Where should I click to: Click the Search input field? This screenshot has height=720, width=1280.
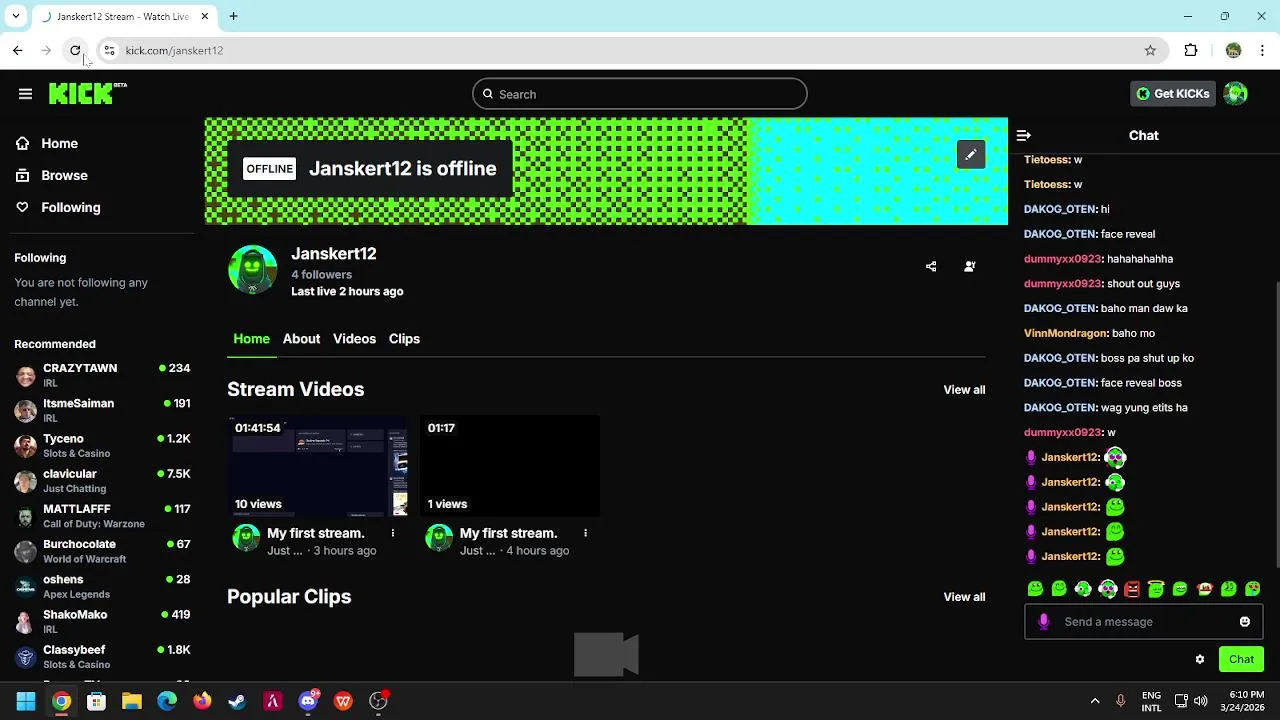pos(640,94)
